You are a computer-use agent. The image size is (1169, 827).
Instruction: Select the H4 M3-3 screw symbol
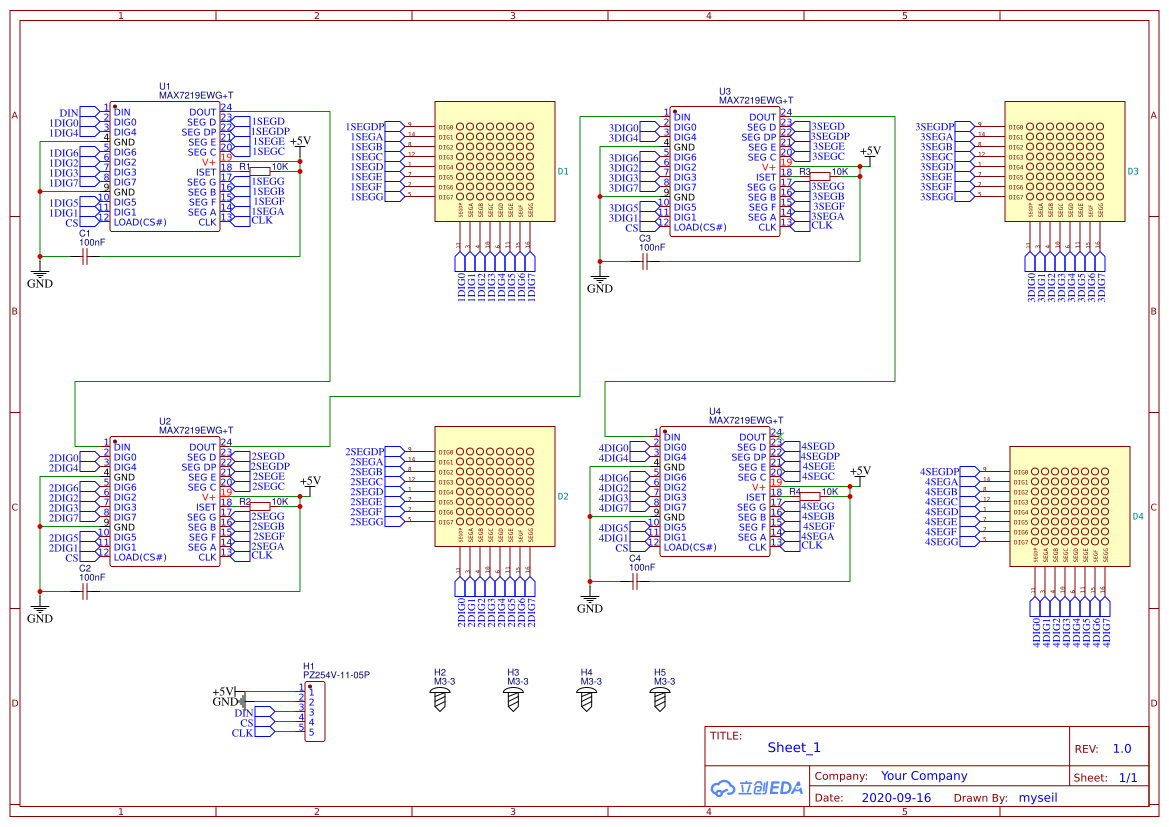point(587,699)
